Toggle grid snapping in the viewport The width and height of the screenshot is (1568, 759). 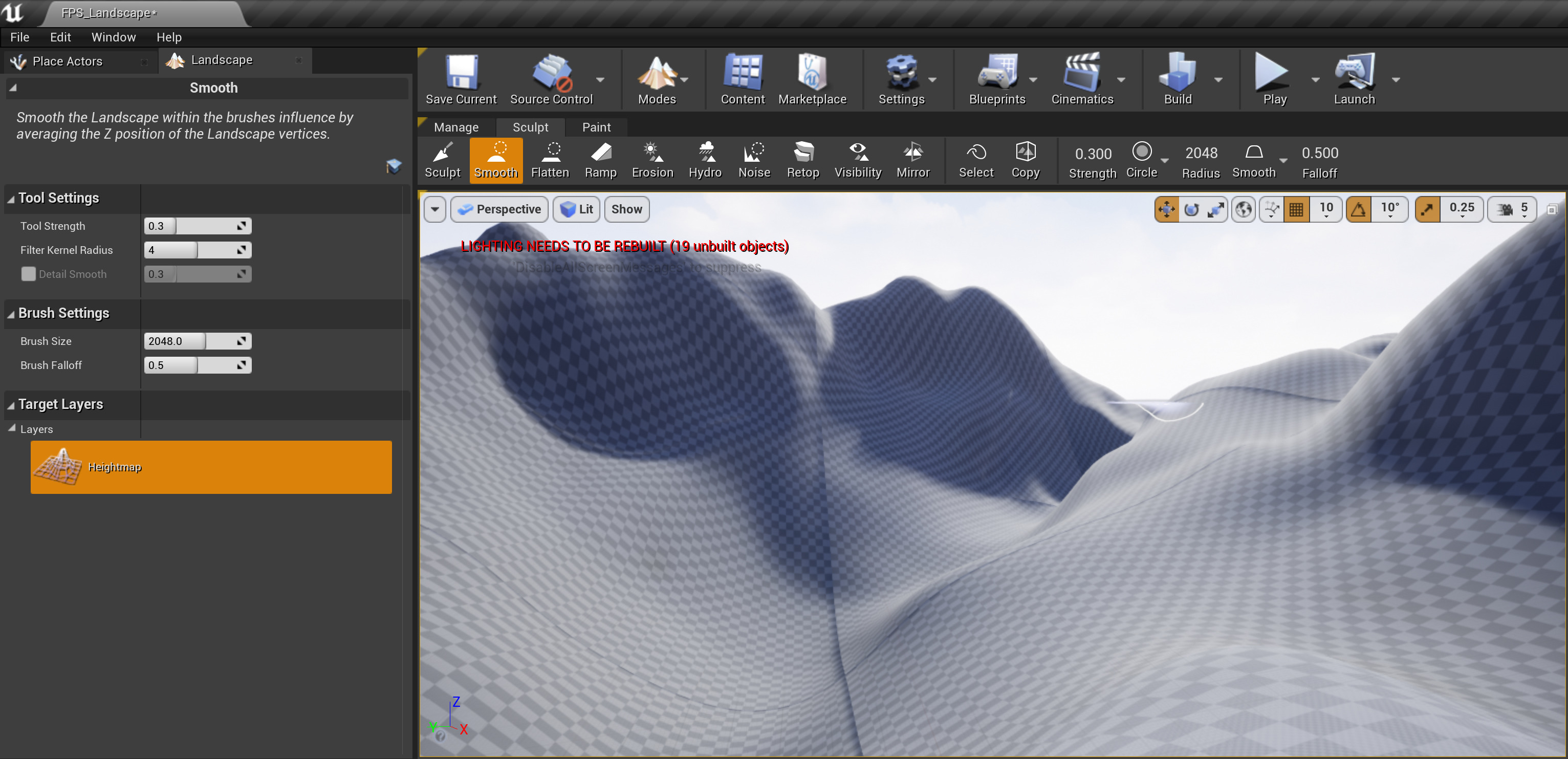(1297, 209)
